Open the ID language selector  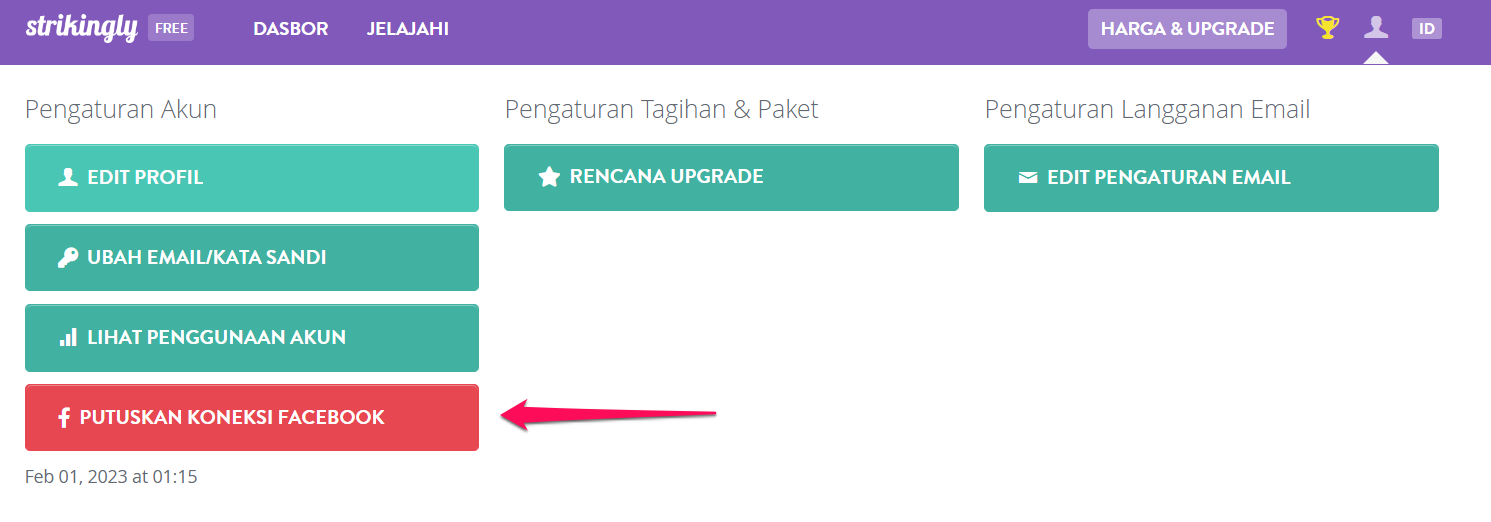(1427, 28)
